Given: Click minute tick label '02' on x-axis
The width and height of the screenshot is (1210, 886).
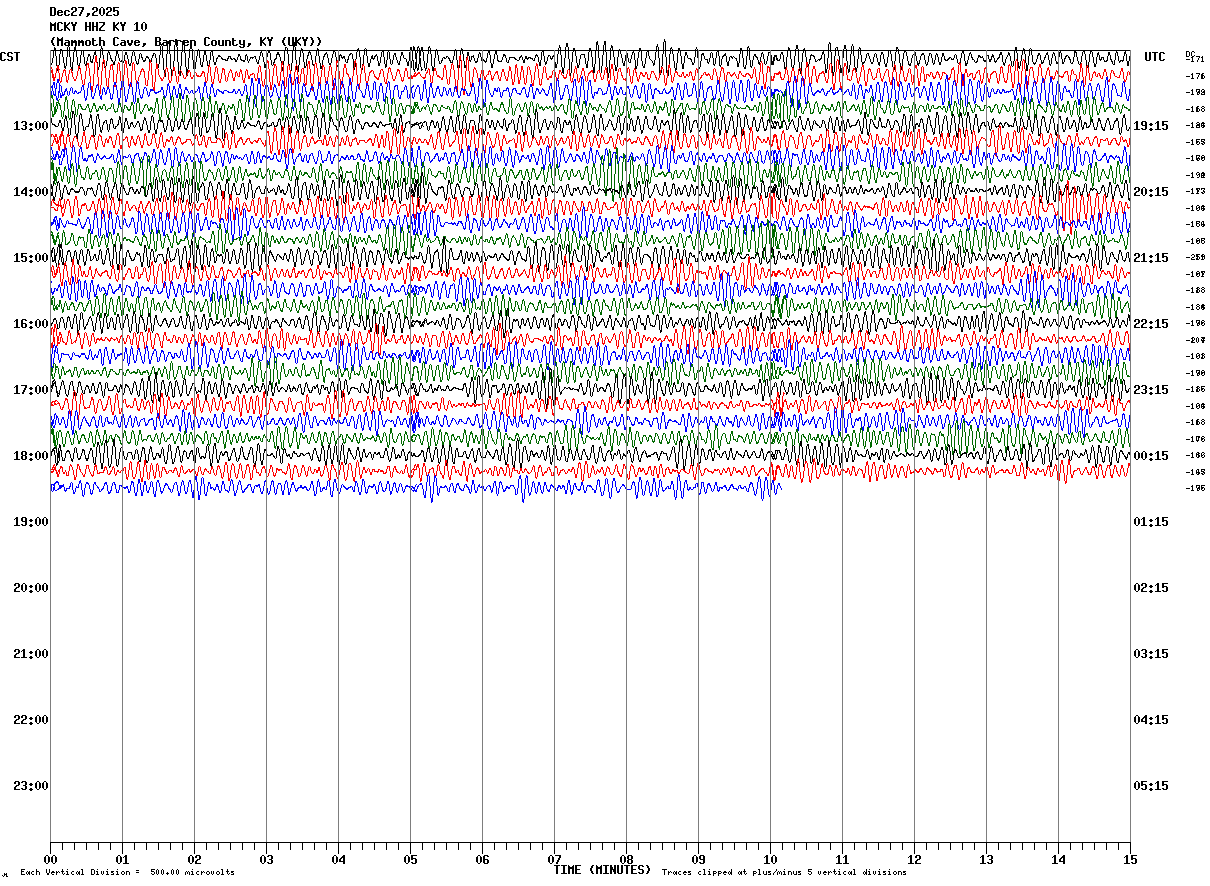Looking at the screenshot, I should (194, 860).
